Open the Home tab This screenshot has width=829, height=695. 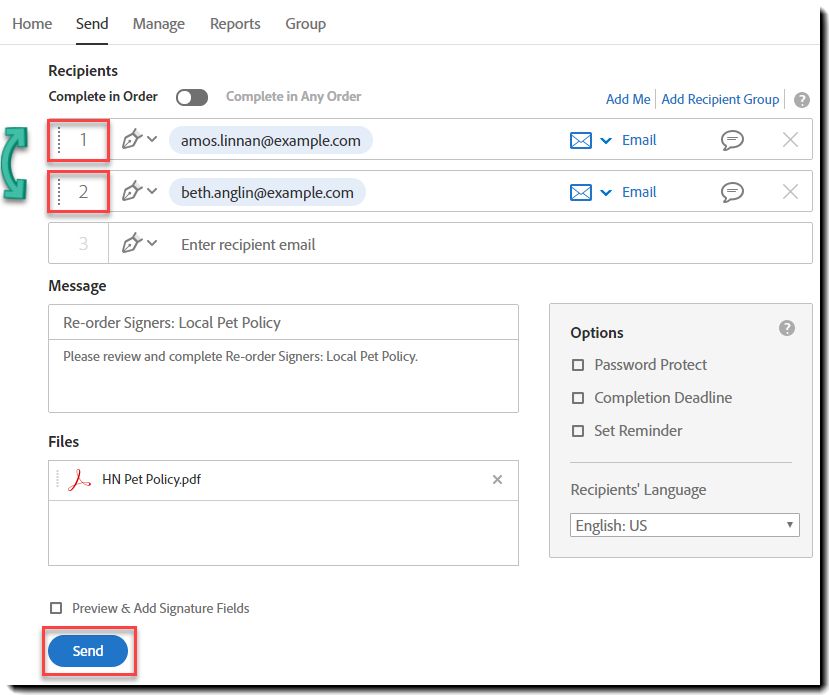click(x=32, y=24)
